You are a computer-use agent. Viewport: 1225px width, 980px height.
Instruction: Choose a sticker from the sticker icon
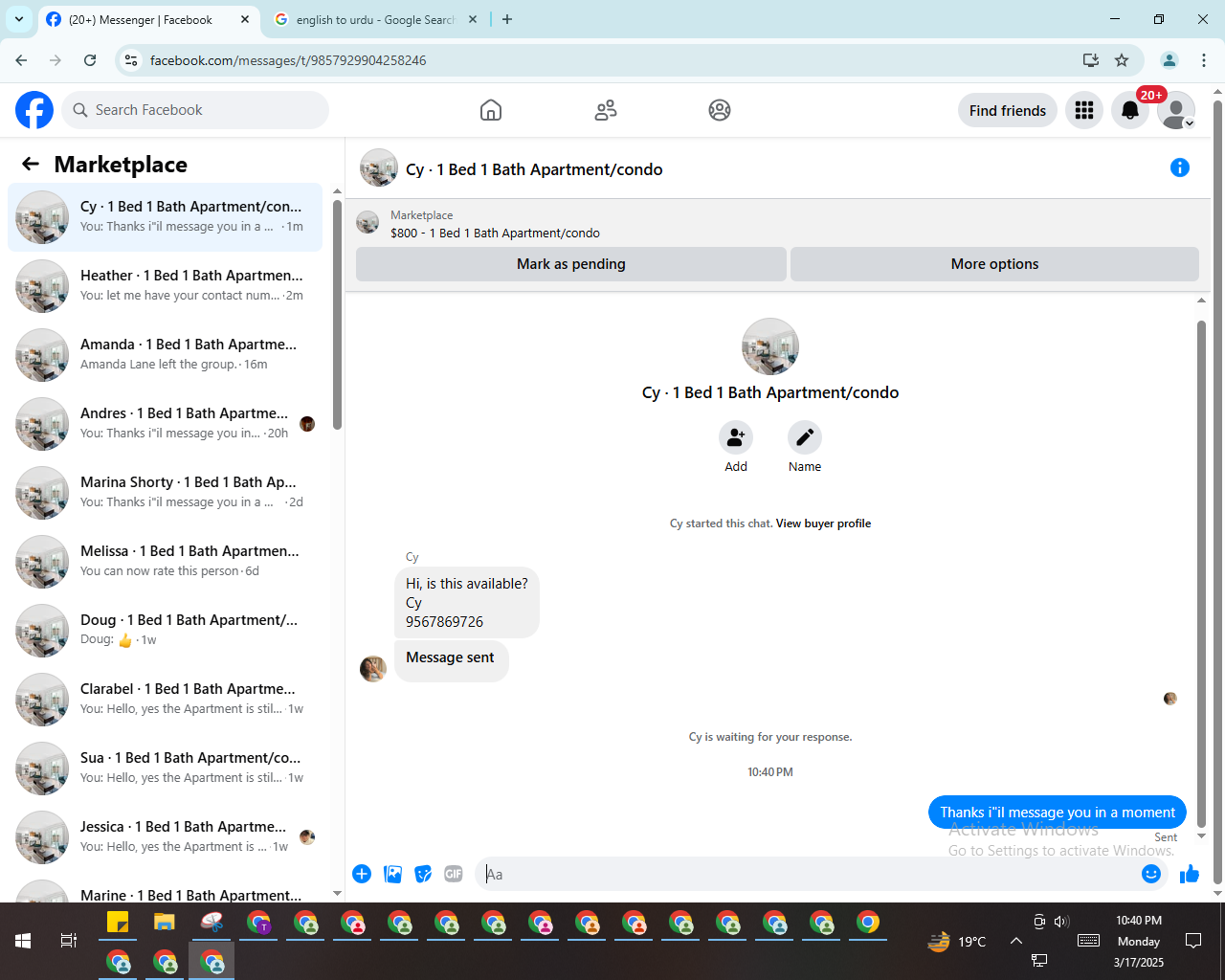click(x=423, y=874)
